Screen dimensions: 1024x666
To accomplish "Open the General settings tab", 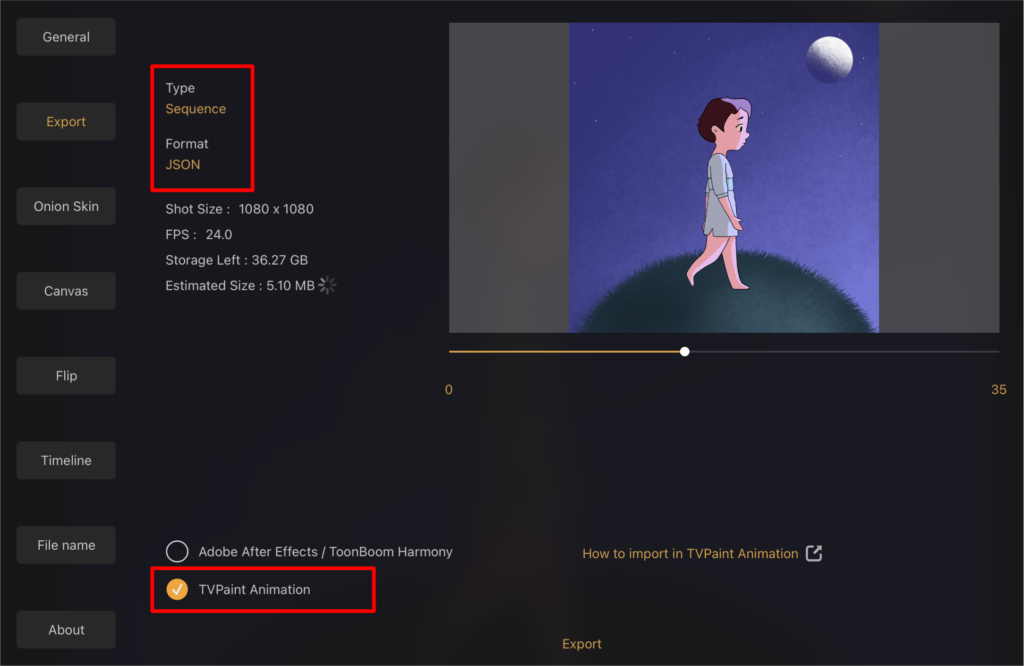I will [x=66, y=37].
